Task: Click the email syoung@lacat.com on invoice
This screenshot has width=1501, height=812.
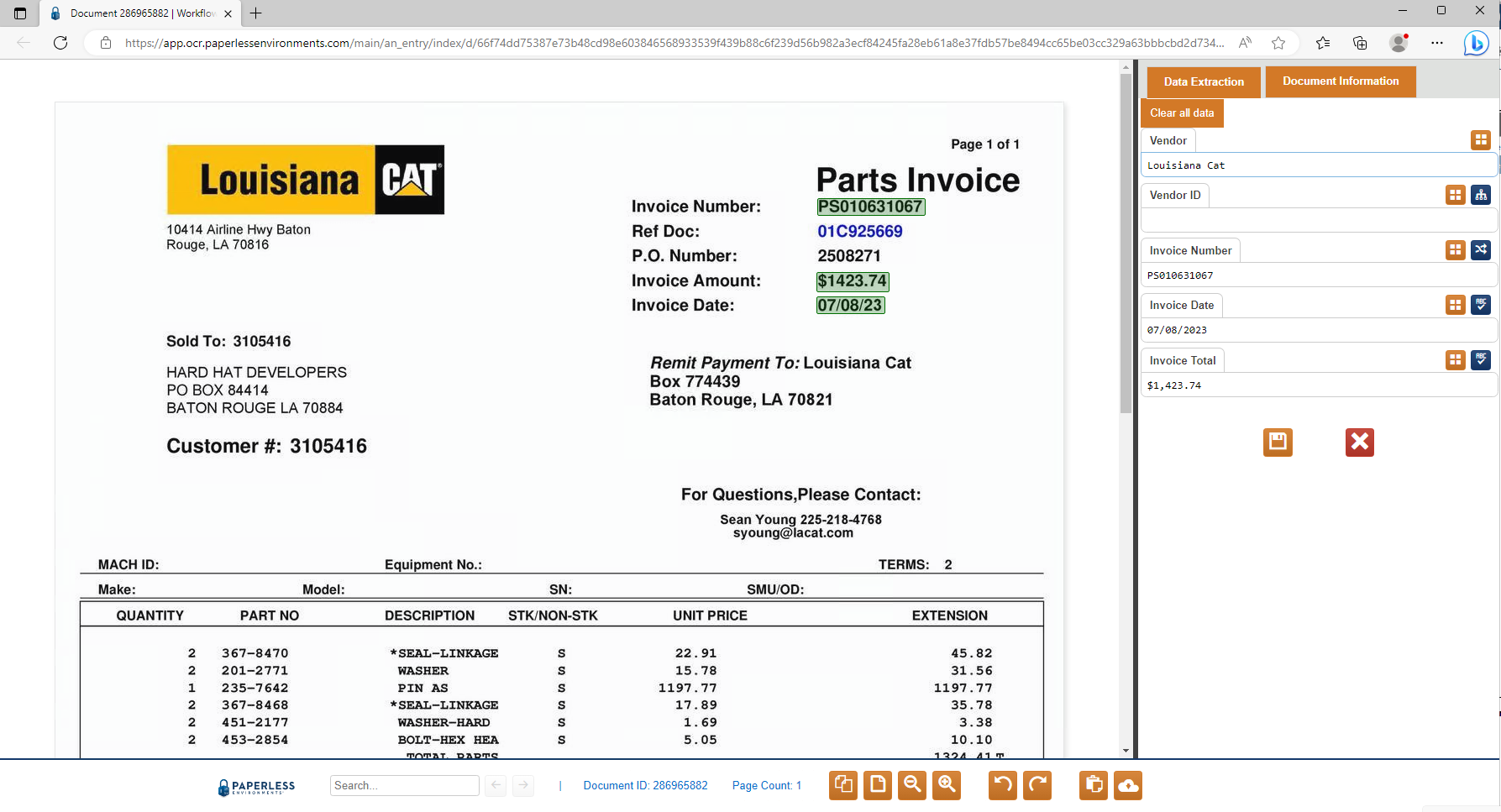Action: [x=793, y=533]
